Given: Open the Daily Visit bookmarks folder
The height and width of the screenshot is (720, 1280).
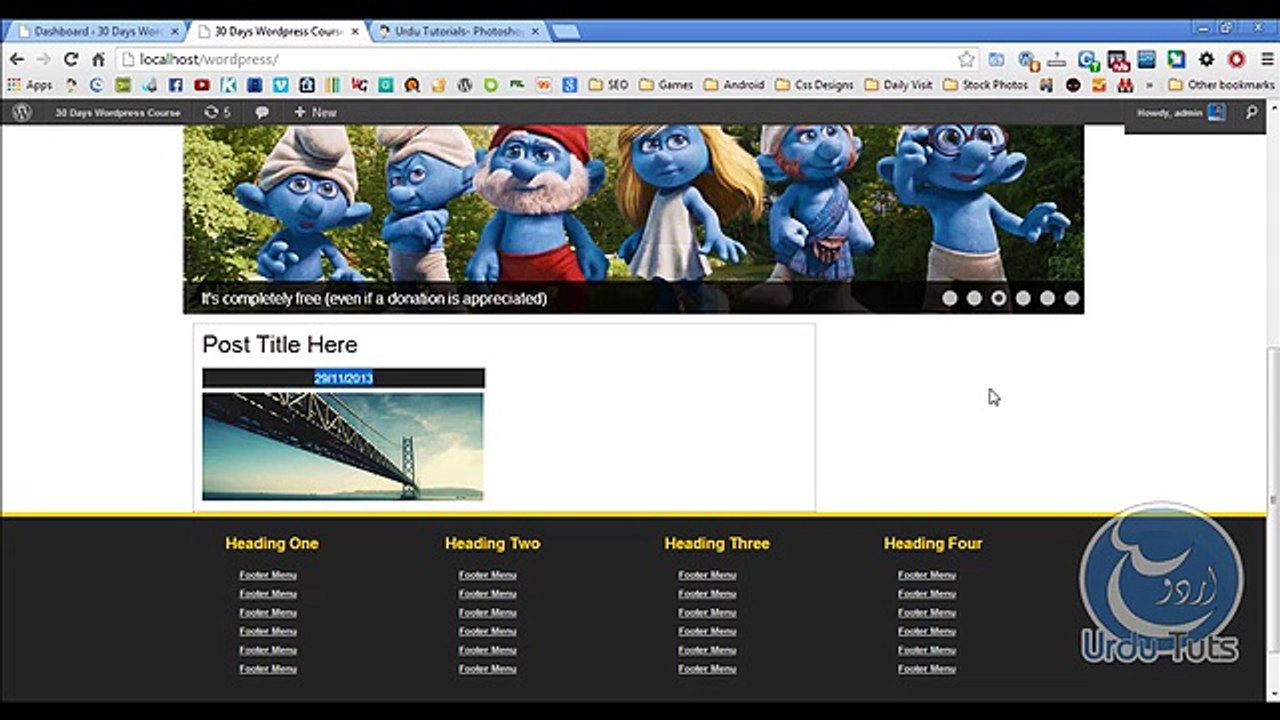Looking at the screenshot, I should point(898,85).
